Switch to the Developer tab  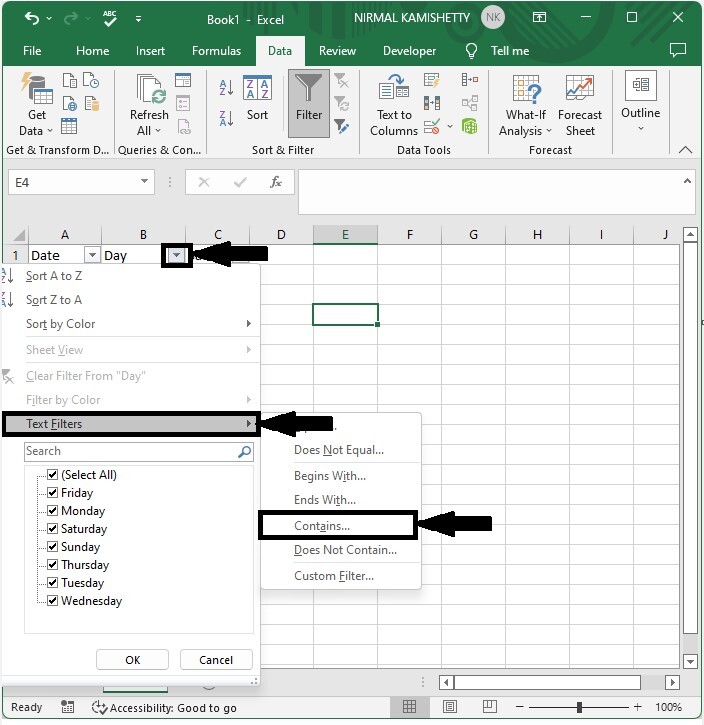click(409, 50)
